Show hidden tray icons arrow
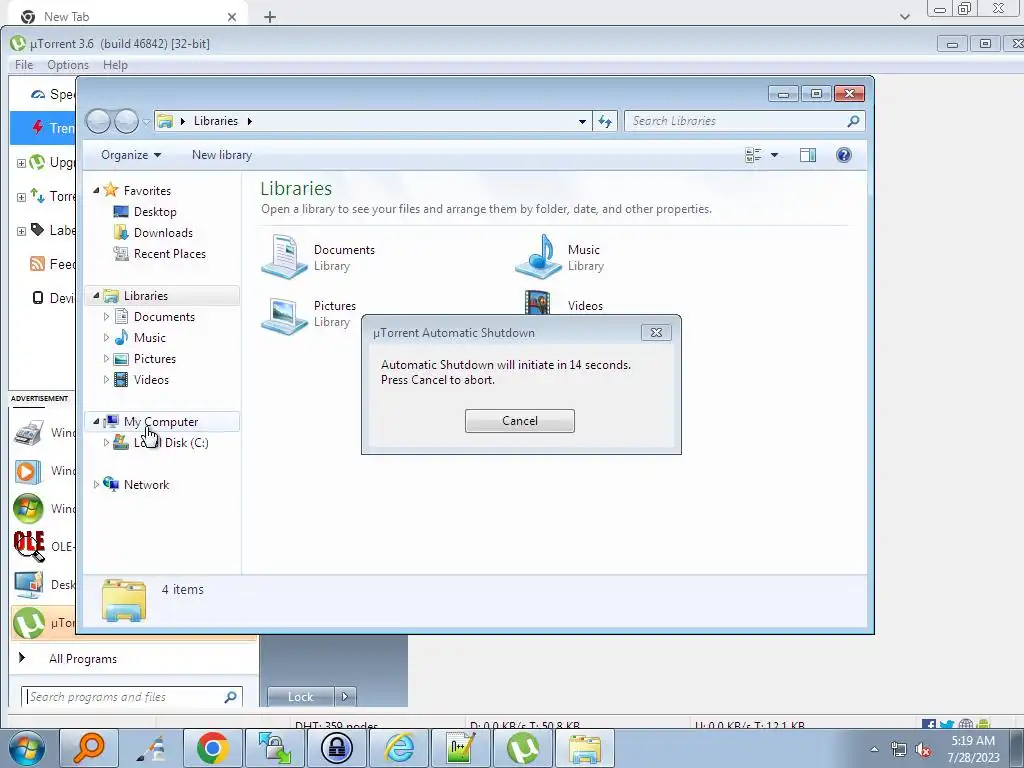The image size is (1024, 768). pyautogui.click(x=874, y=749)
